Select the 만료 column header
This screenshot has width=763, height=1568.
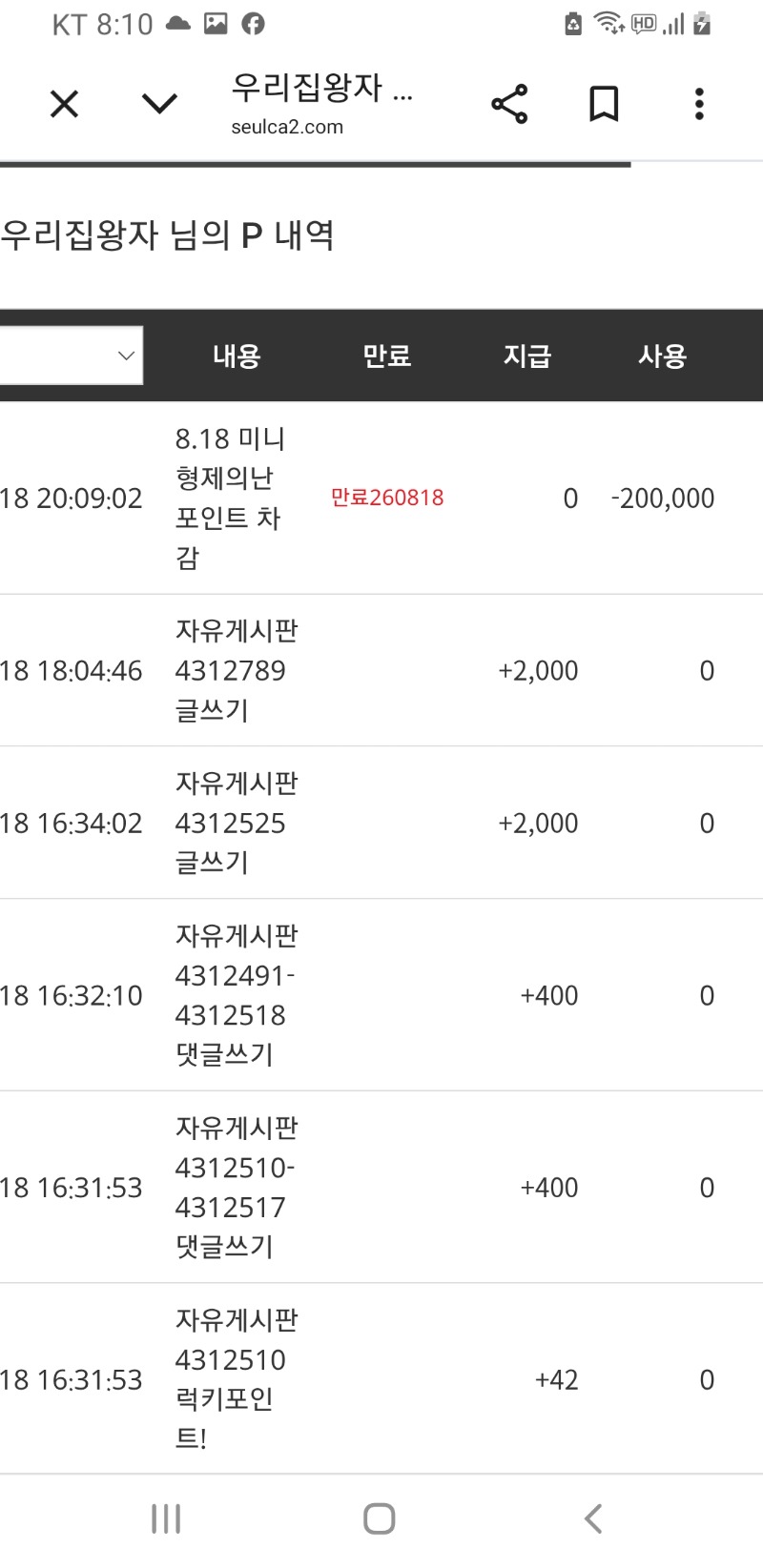(386, 356)
